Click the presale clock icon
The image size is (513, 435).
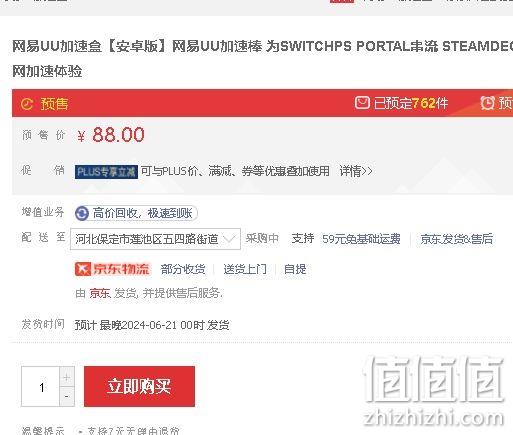[x=27, y=104]
